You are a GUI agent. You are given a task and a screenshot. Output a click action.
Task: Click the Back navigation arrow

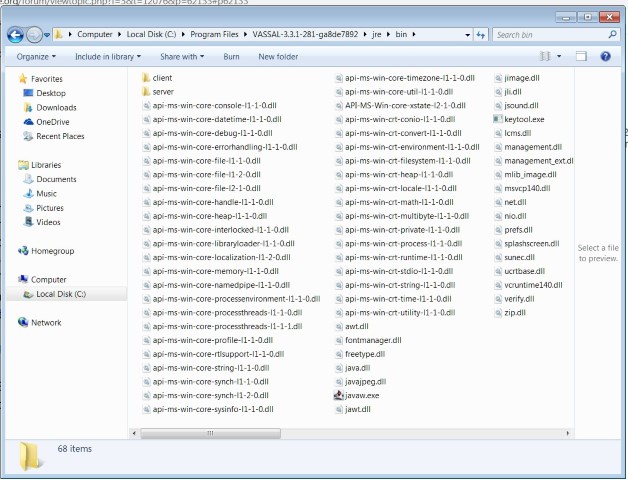pos(15,35)
